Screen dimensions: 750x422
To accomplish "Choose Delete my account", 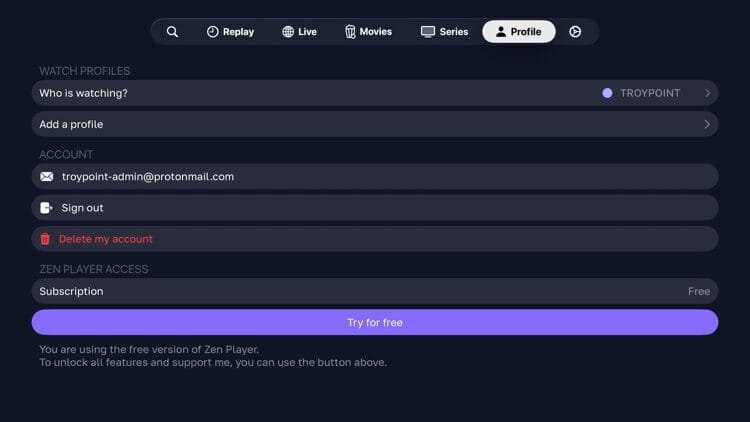I will pyautogui.click(x=375, y=239).
